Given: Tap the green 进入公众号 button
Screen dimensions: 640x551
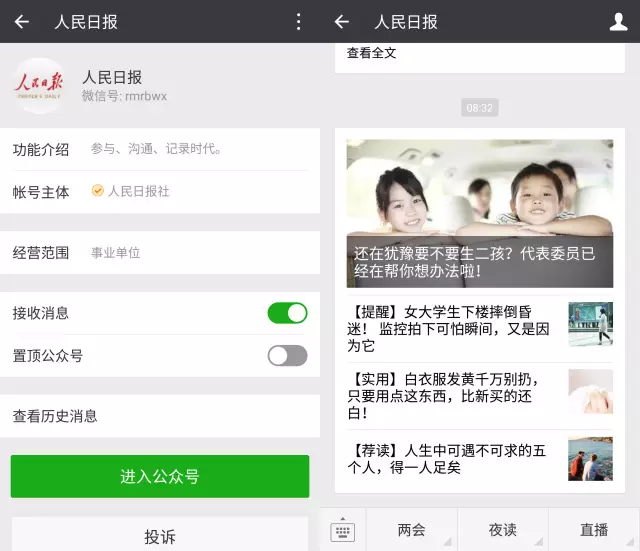Looking at the screenshot, I should click(x=160, y=476).
